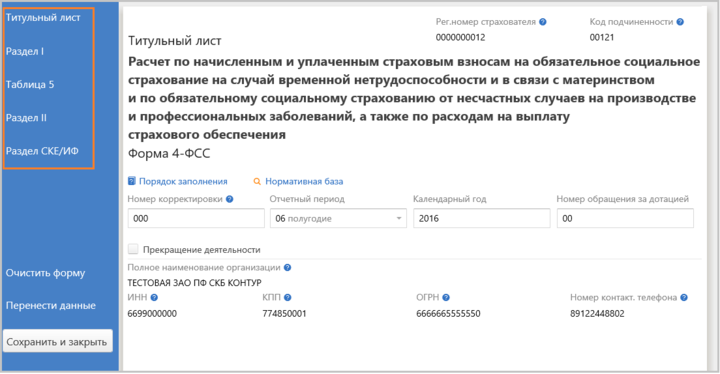Open help icon beside КПП
The image size is (720, 374).
click(287, 297)
